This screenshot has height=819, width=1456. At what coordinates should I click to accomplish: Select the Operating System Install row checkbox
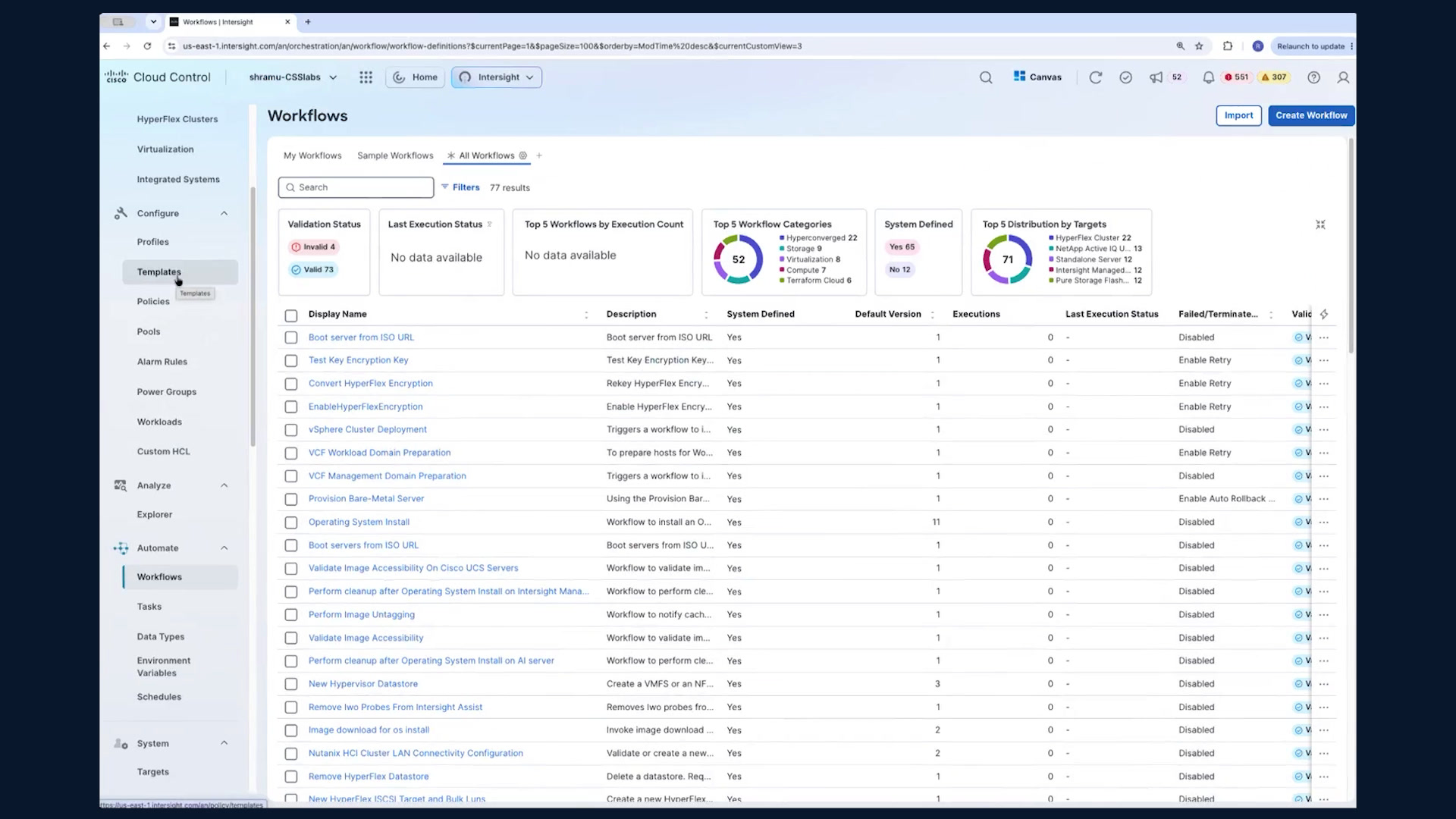[x=290, y=522]
